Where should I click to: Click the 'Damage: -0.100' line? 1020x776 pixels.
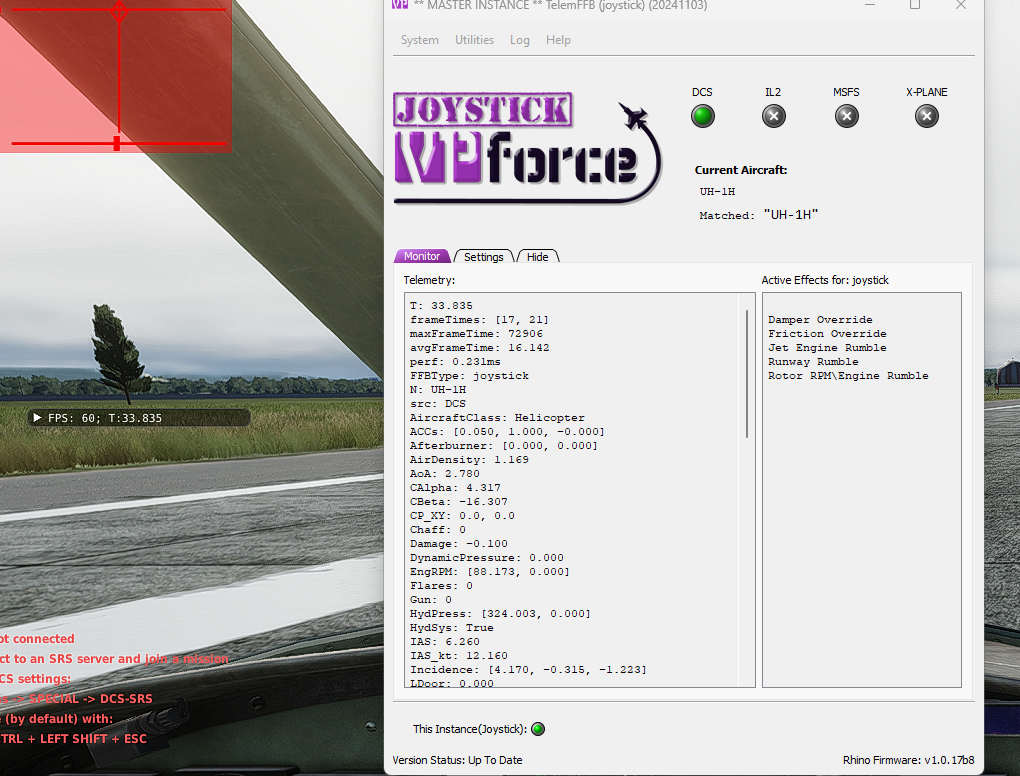[x=459, y=544]
